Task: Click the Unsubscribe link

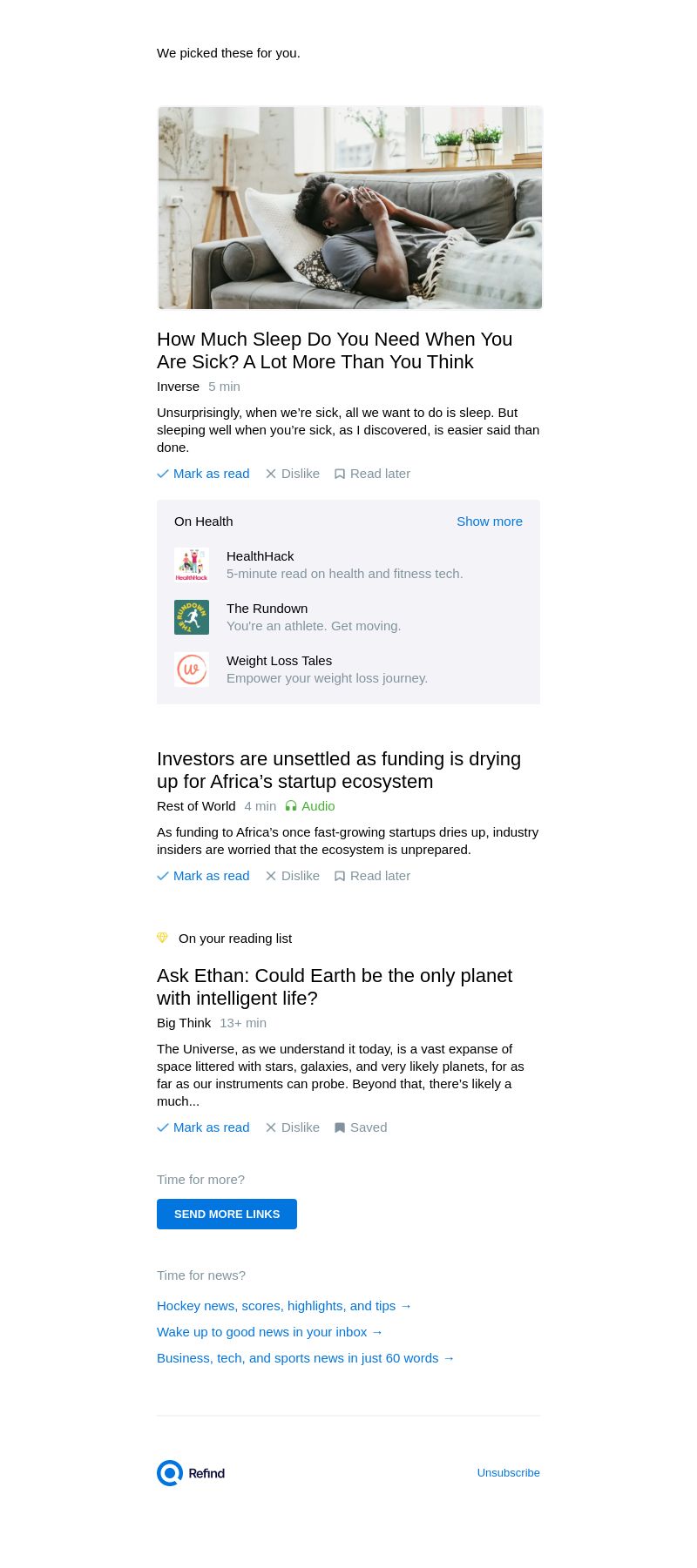Action: 508,1473
